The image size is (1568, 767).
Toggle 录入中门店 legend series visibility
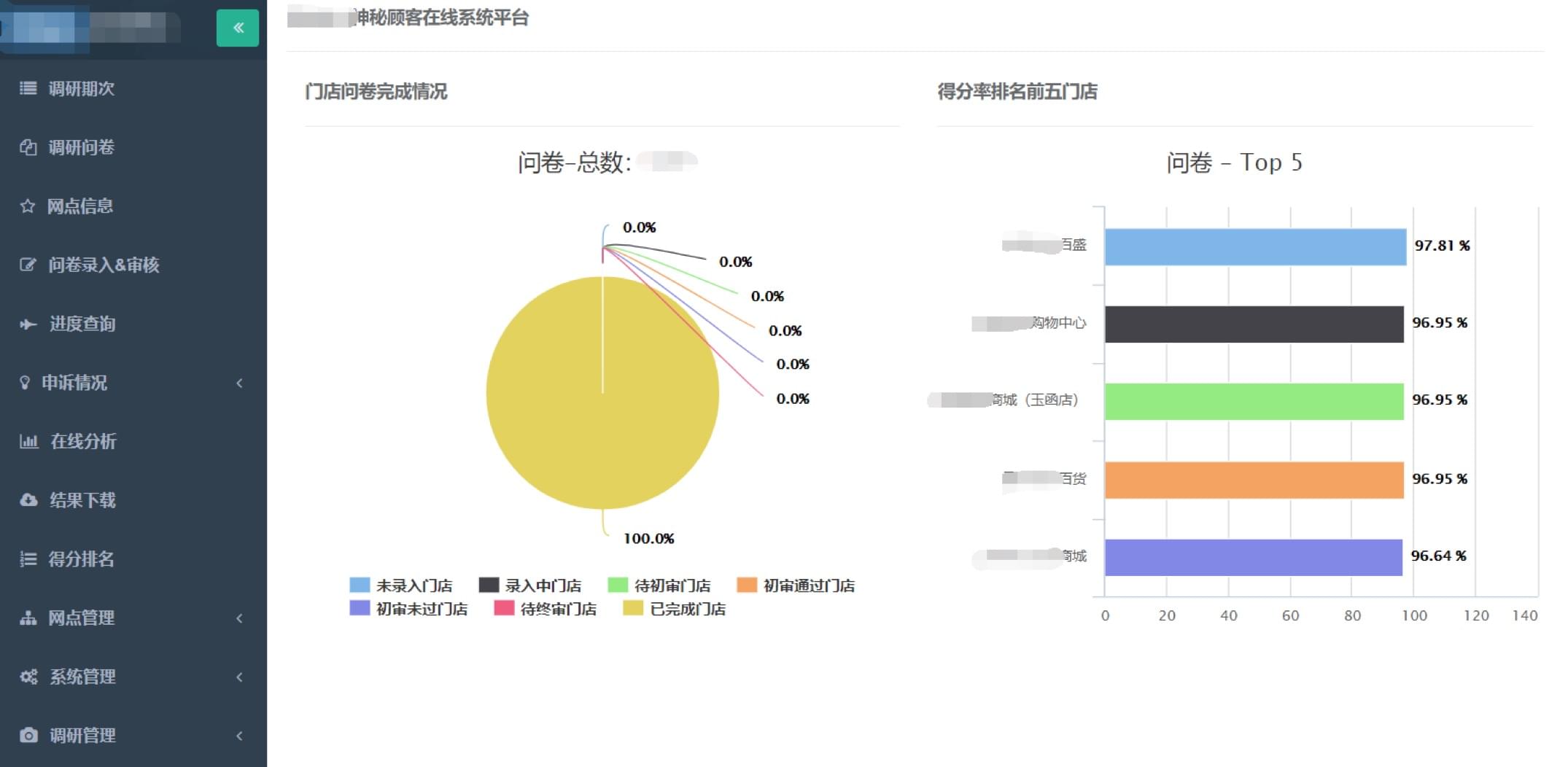click(x=530, y=585)
